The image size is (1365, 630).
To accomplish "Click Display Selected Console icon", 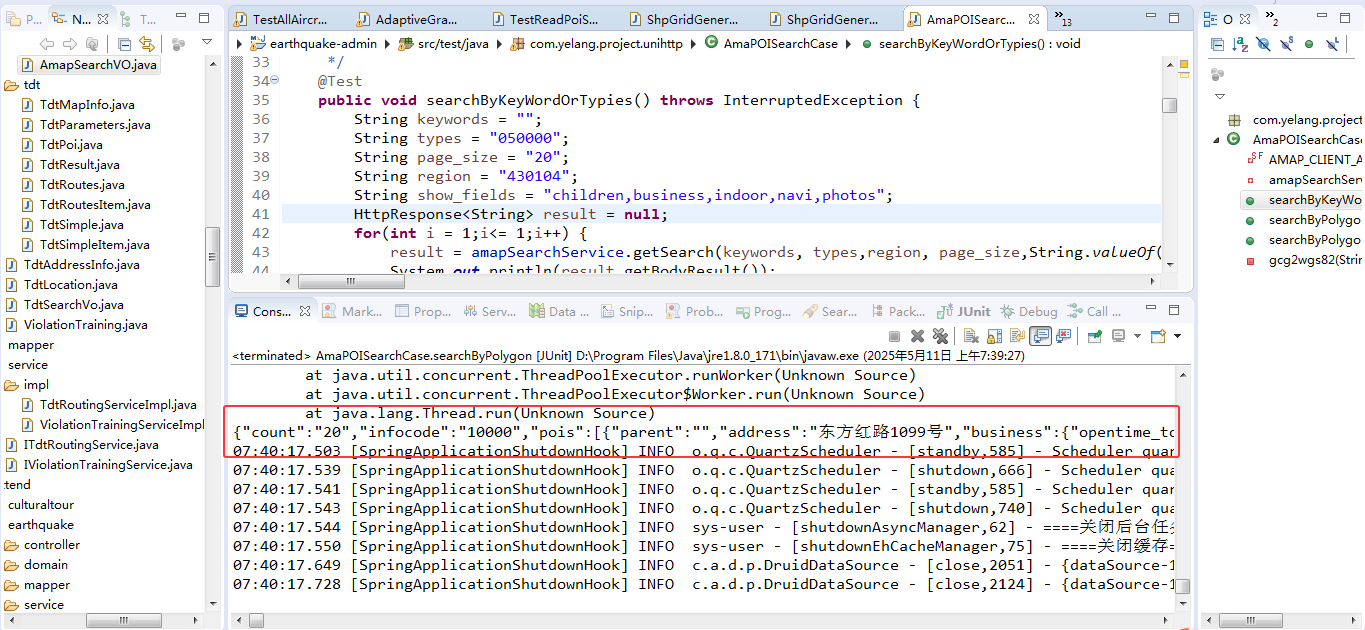I will [x=1119, y=337].
